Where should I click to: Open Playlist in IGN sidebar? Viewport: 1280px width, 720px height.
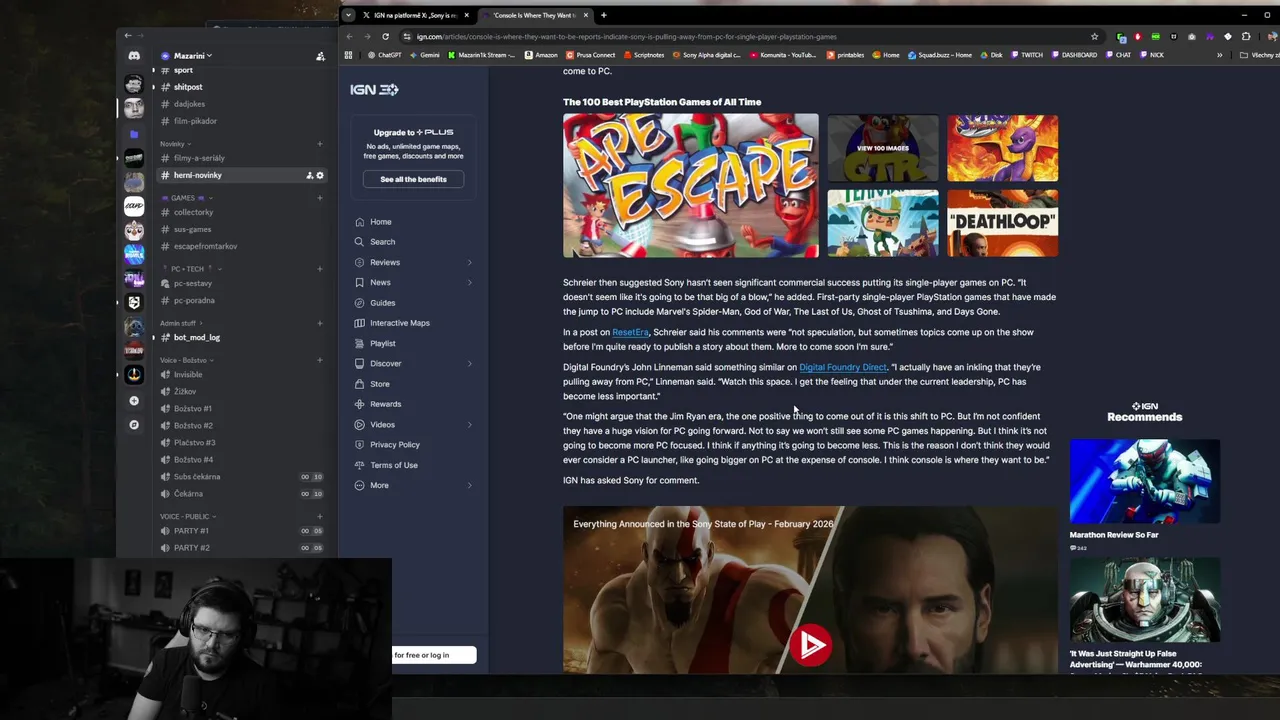pos(382,343)
